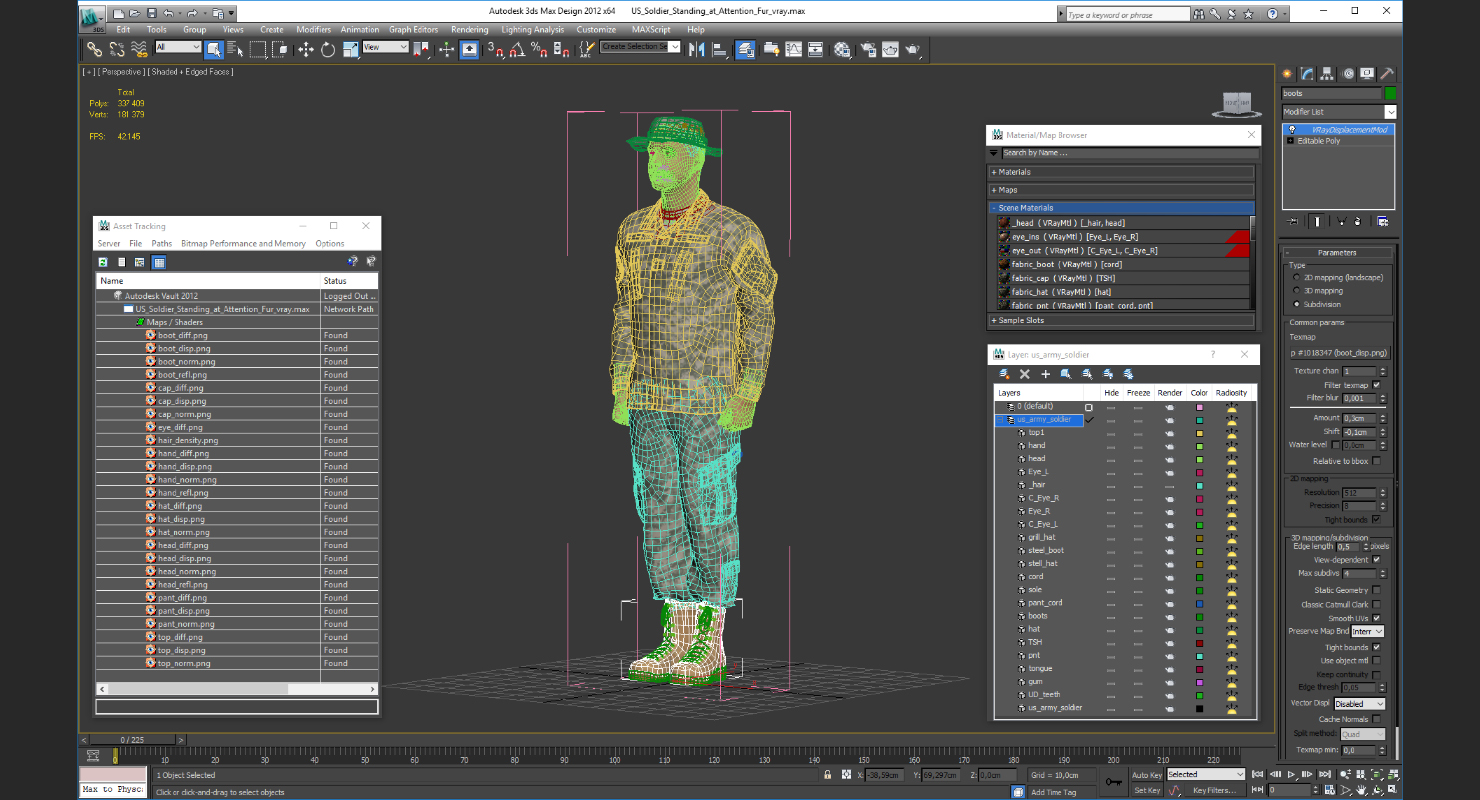The height and width of the screenshot is (800, 1480).
Task: Click Delete Layer X icon in the Layer dialog
Action: 1025,374
